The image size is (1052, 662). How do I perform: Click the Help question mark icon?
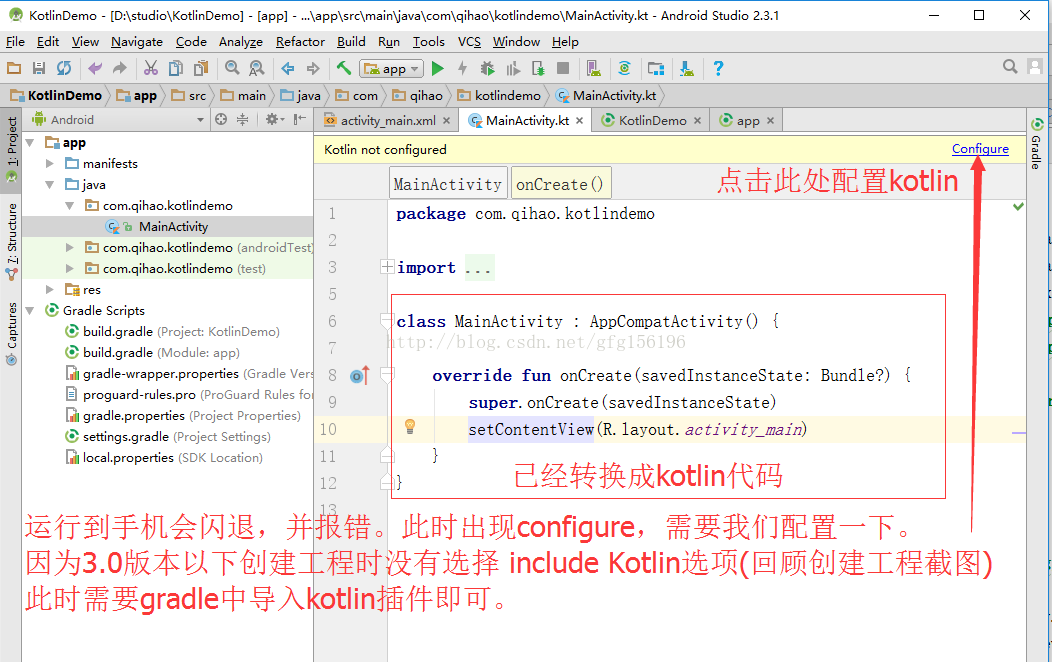coord(718,68)
